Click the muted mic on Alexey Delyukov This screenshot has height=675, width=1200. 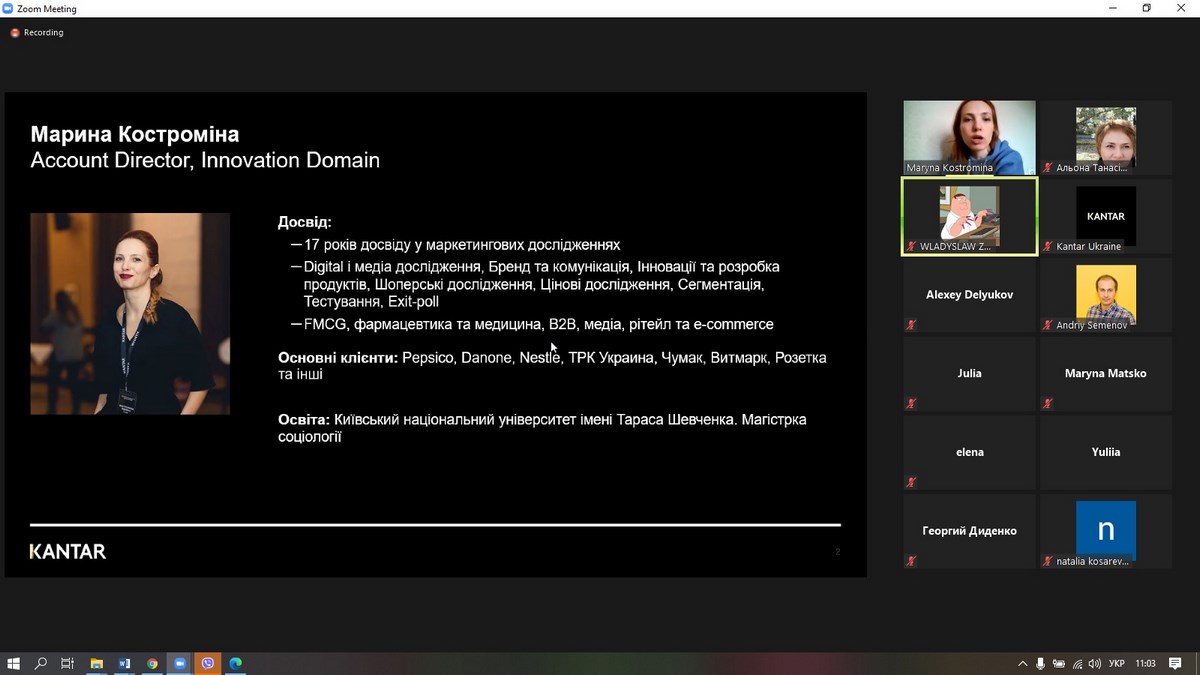coord(911,325)
